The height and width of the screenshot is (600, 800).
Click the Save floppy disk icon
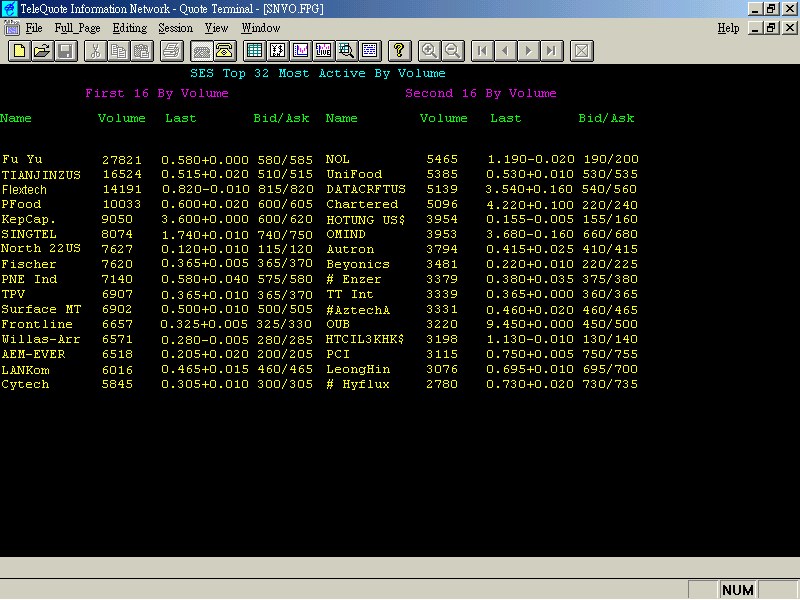point(66,51)
